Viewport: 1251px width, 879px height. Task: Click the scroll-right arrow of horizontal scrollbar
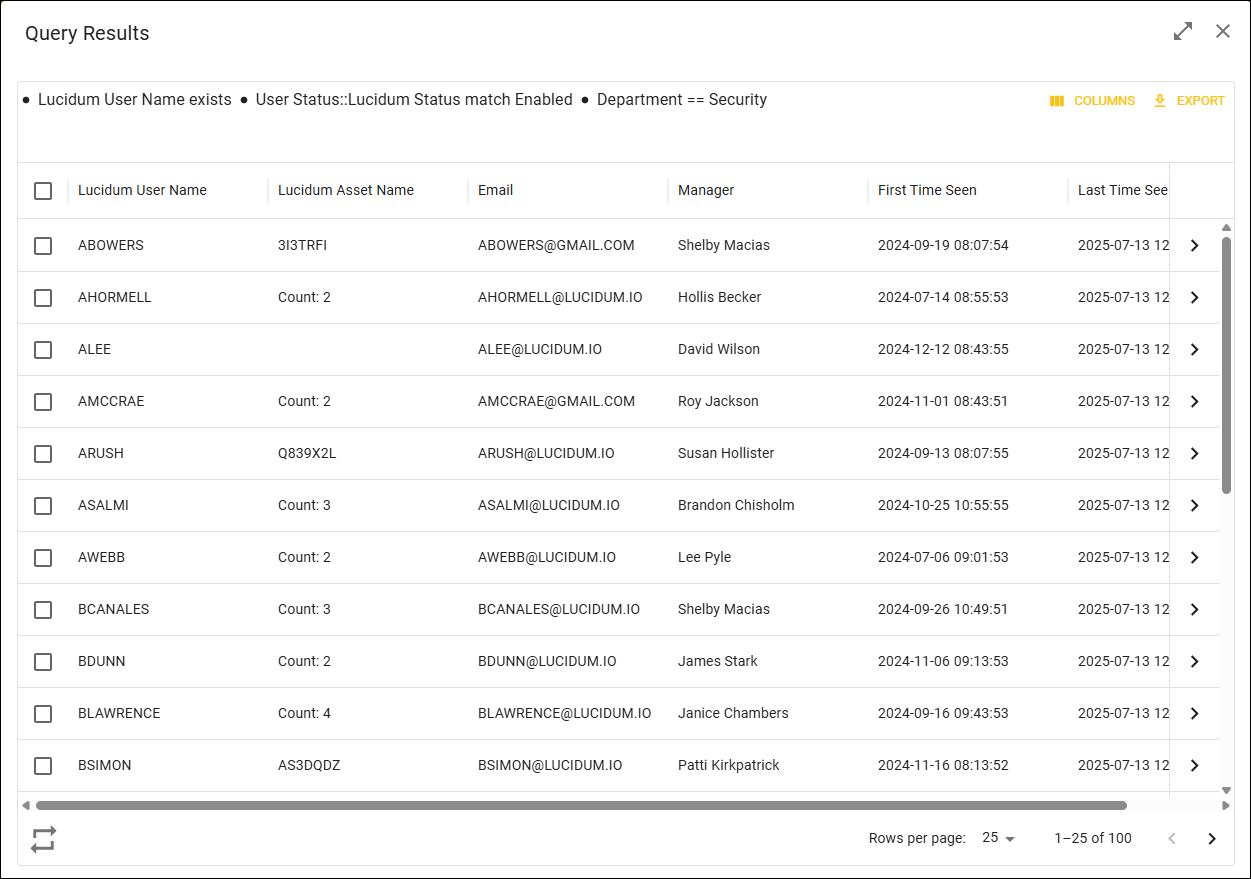click(1226, 805)
